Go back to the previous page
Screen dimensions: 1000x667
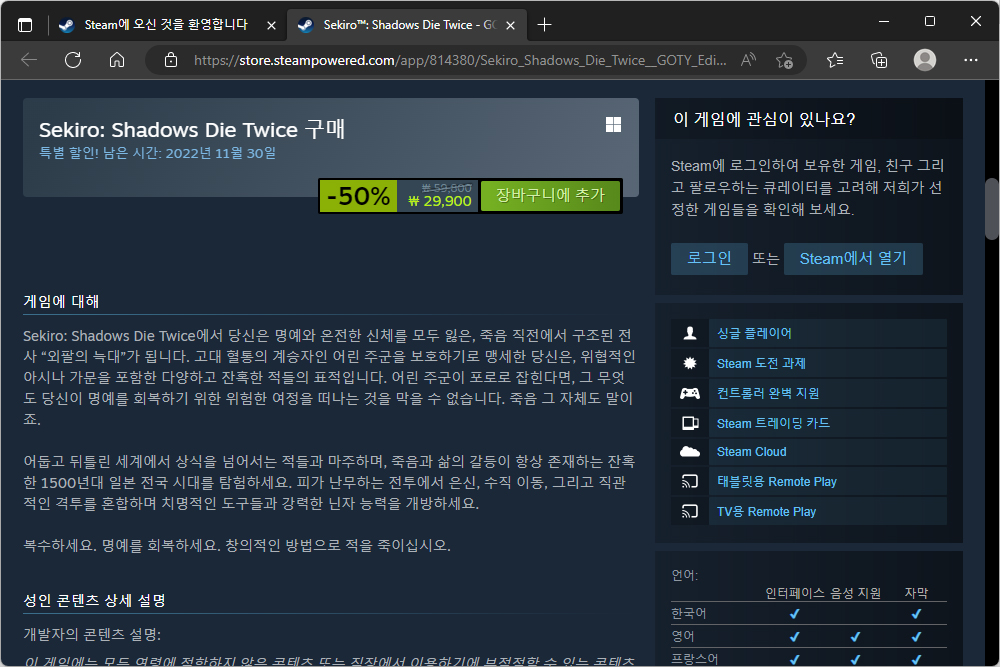tap(29, 60)
